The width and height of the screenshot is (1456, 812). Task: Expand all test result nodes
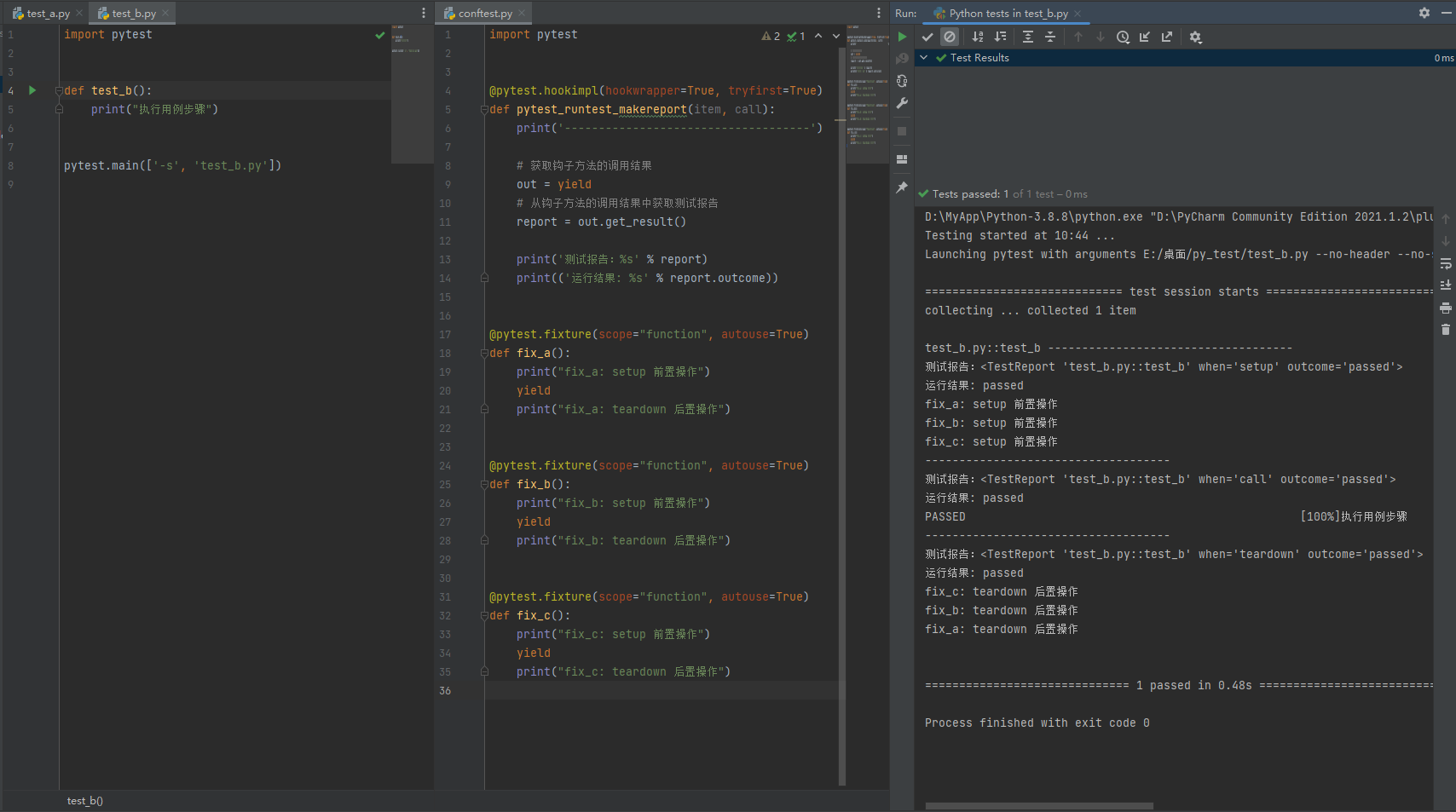coord(1028,37)
